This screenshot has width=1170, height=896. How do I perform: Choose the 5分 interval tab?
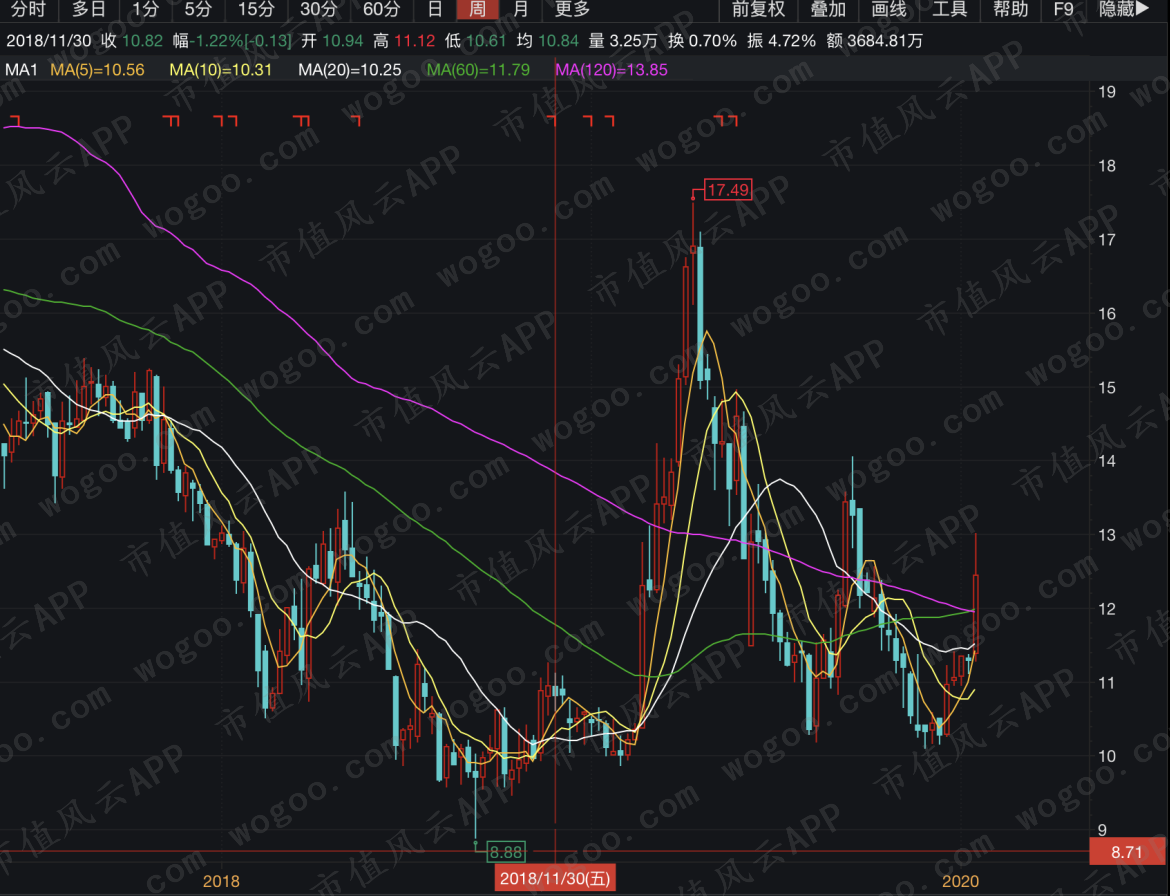[x=198, y=9]
